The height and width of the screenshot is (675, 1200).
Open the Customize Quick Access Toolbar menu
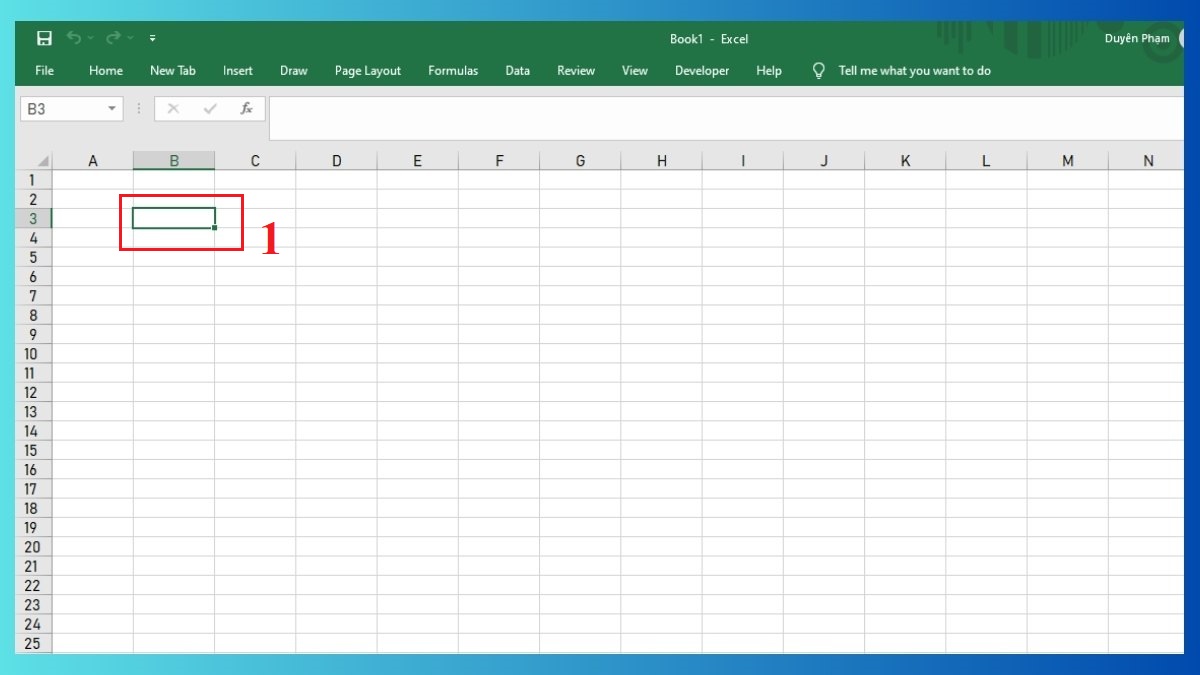(152, 38)
